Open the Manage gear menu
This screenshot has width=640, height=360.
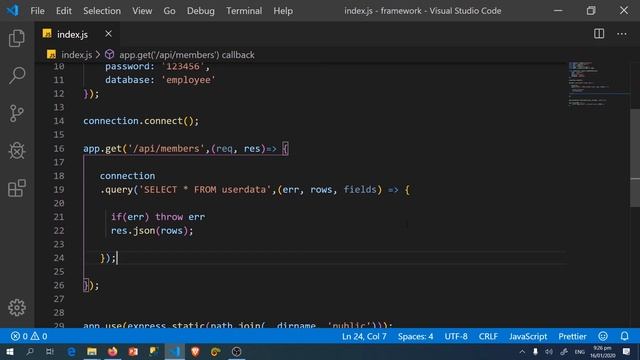[x=17, y=307]
